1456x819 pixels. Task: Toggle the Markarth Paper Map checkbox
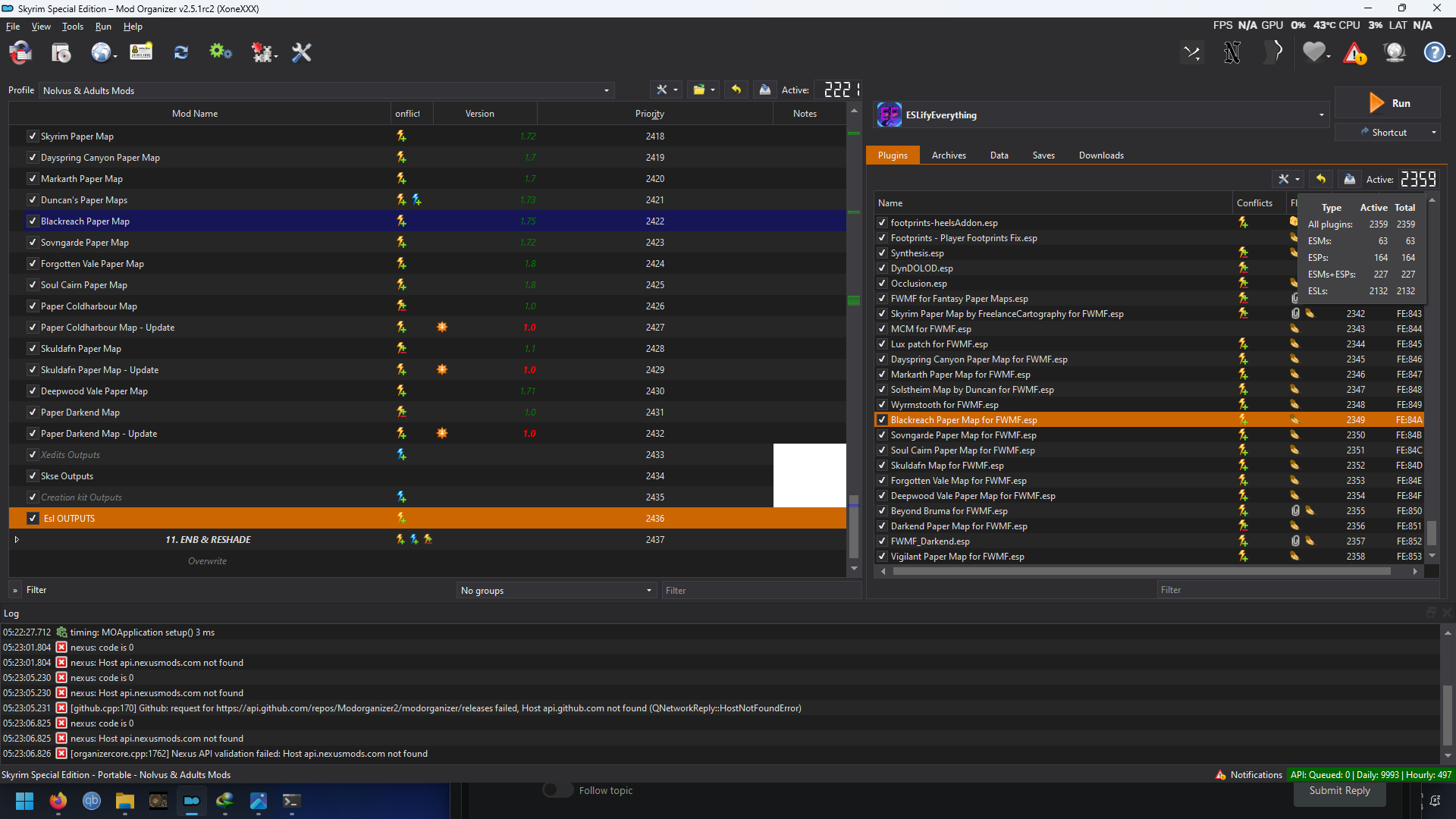point(33,179)
